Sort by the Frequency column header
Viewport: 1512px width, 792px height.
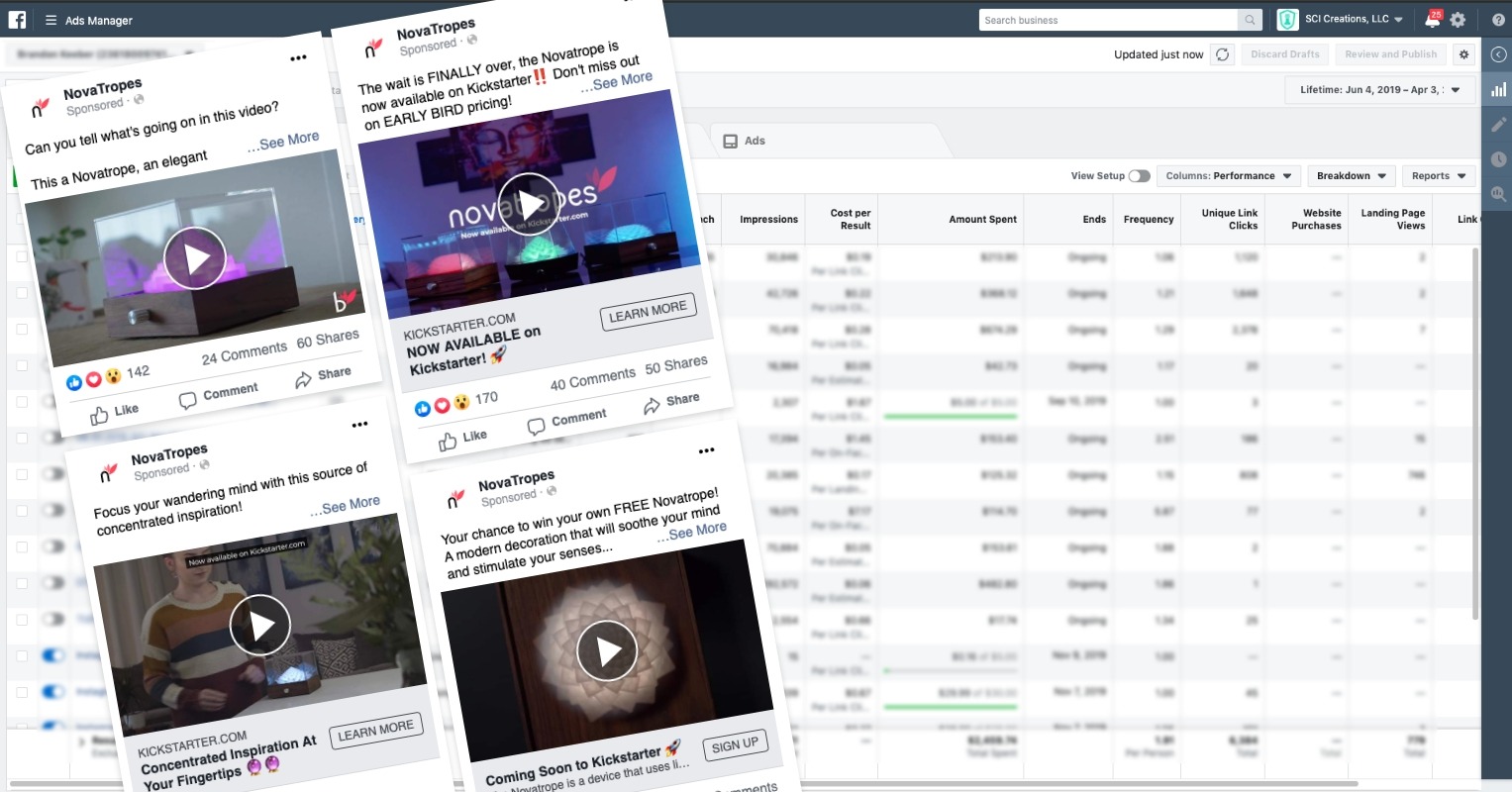tap(1148, 220)
